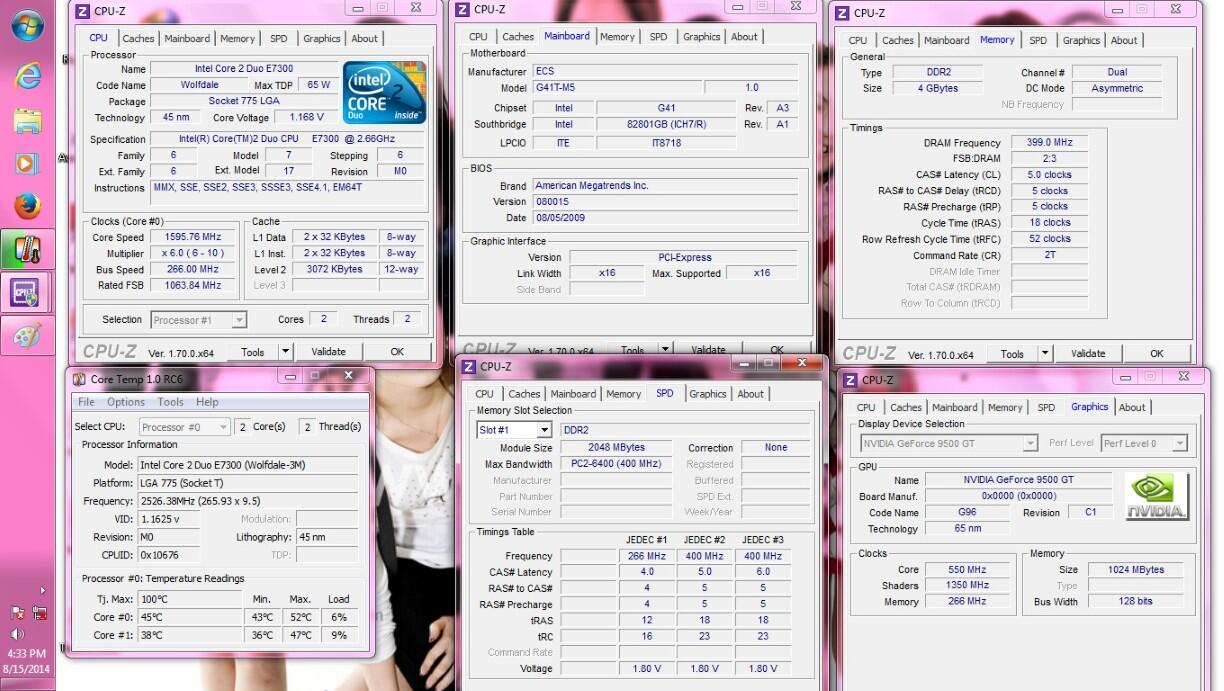Switch to the Paint taskbar icon
This screenshot has height=691, width=1224.
[x=27, y=336]
